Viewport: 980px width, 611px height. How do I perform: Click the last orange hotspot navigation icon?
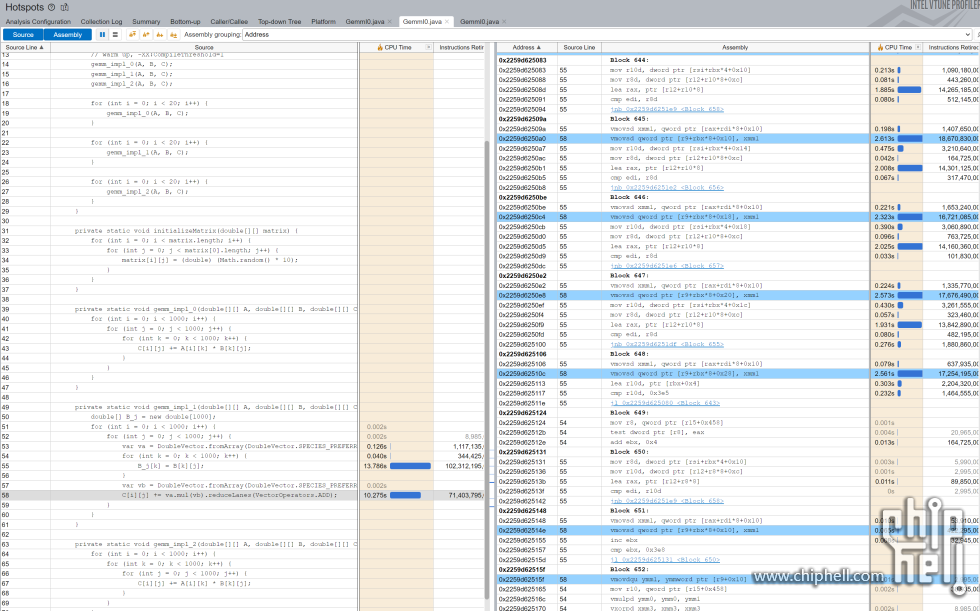(174, 34)
